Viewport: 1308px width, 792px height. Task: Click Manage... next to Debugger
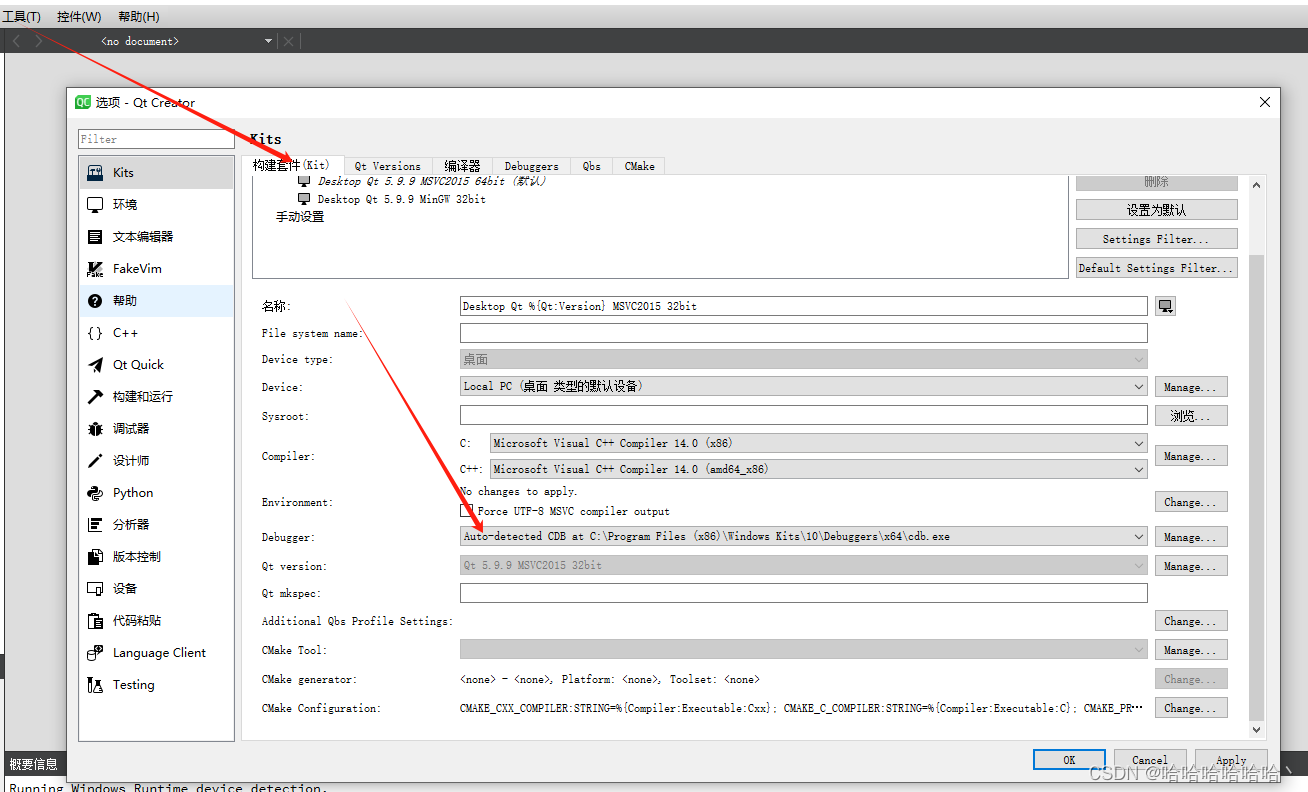(1190, 537)
